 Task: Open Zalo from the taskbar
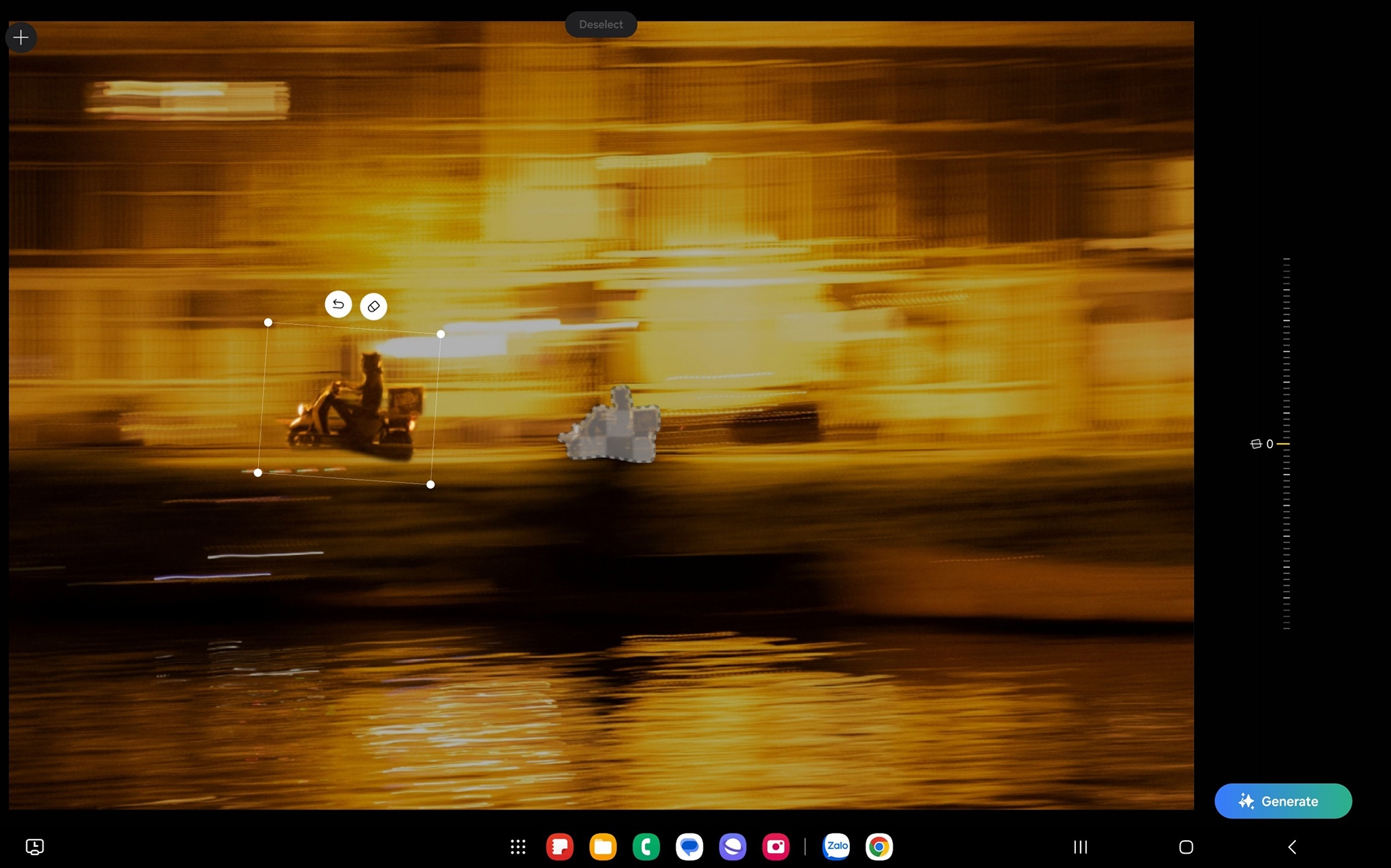[836, 846]
